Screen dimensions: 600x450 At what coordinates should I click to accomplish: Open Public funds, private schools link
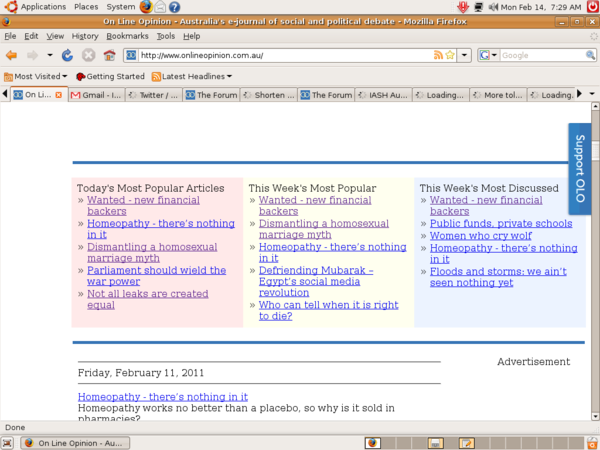[x=501, y=223]
